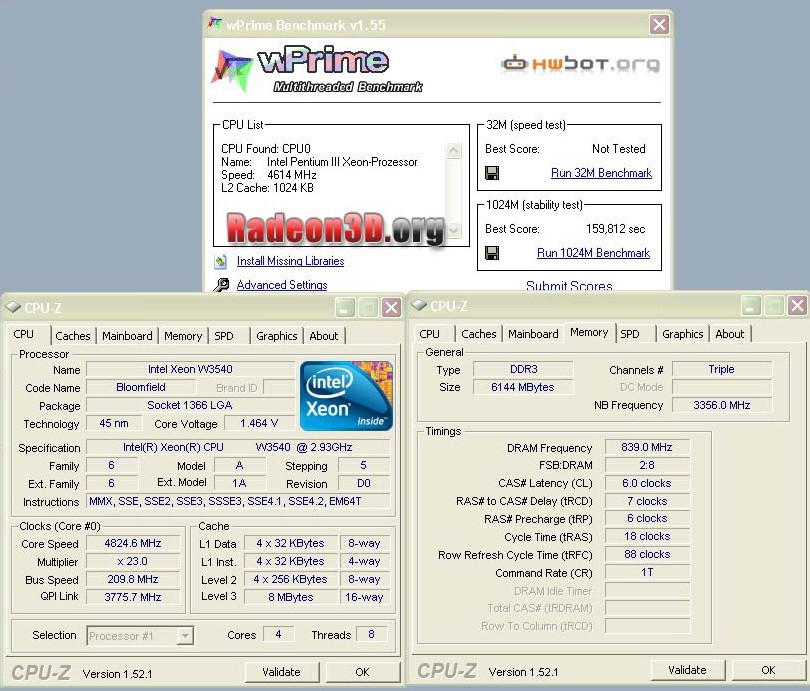Click the wrench icon beside Advanced Settings
Image resolution: width=810 pixels, height=691 pixels.
[x=222, y=285]
